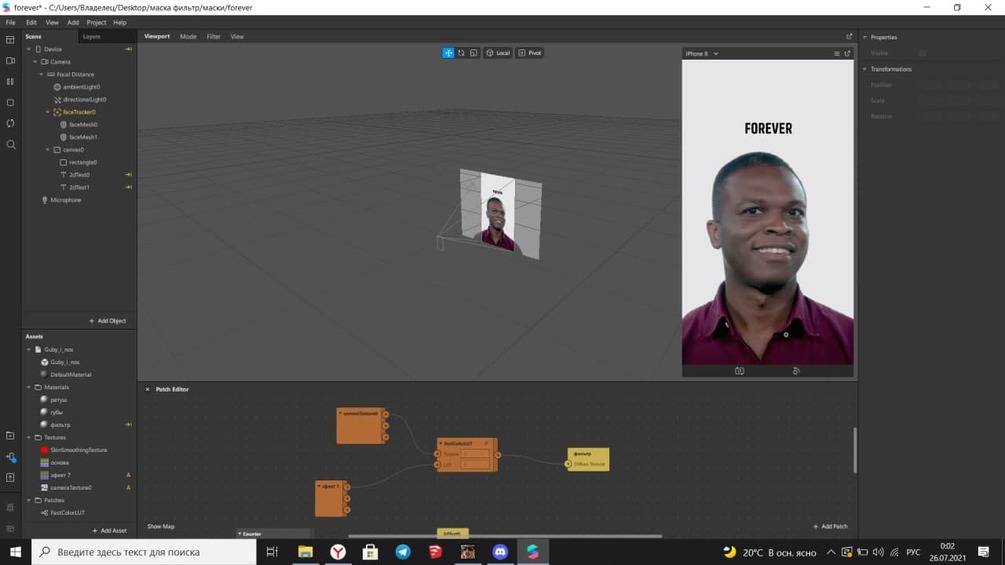Pop out the simulator preview window

[847, 54]
